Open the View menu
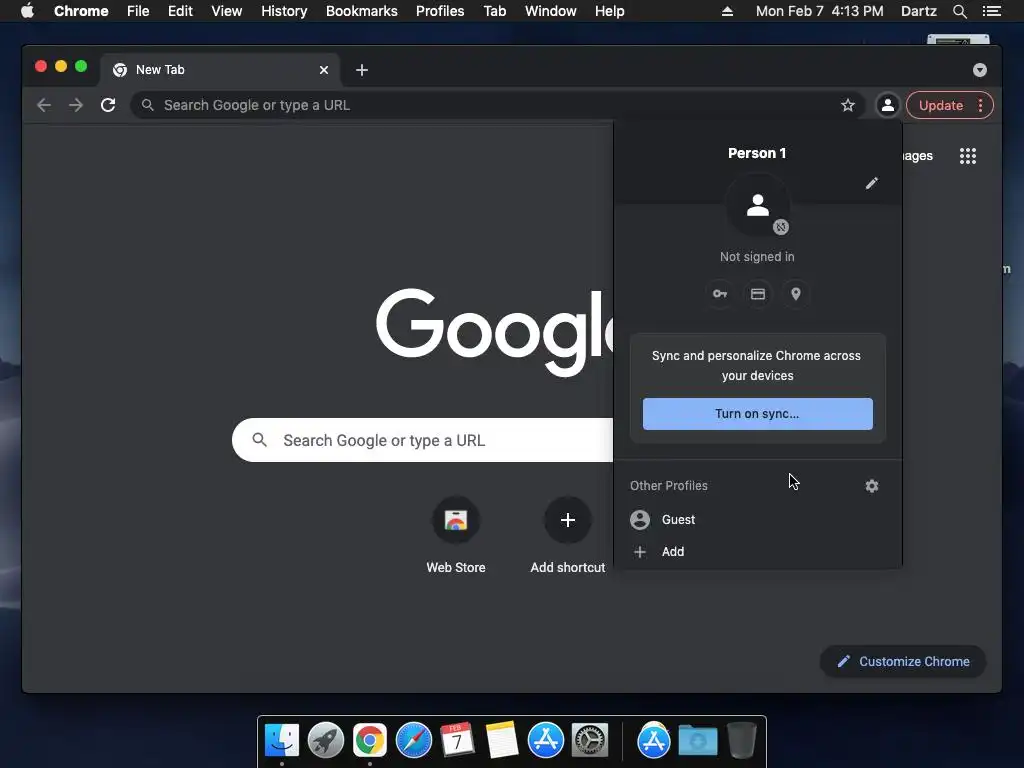This screenshot has width=1024, height=768. tap(227, 11)
